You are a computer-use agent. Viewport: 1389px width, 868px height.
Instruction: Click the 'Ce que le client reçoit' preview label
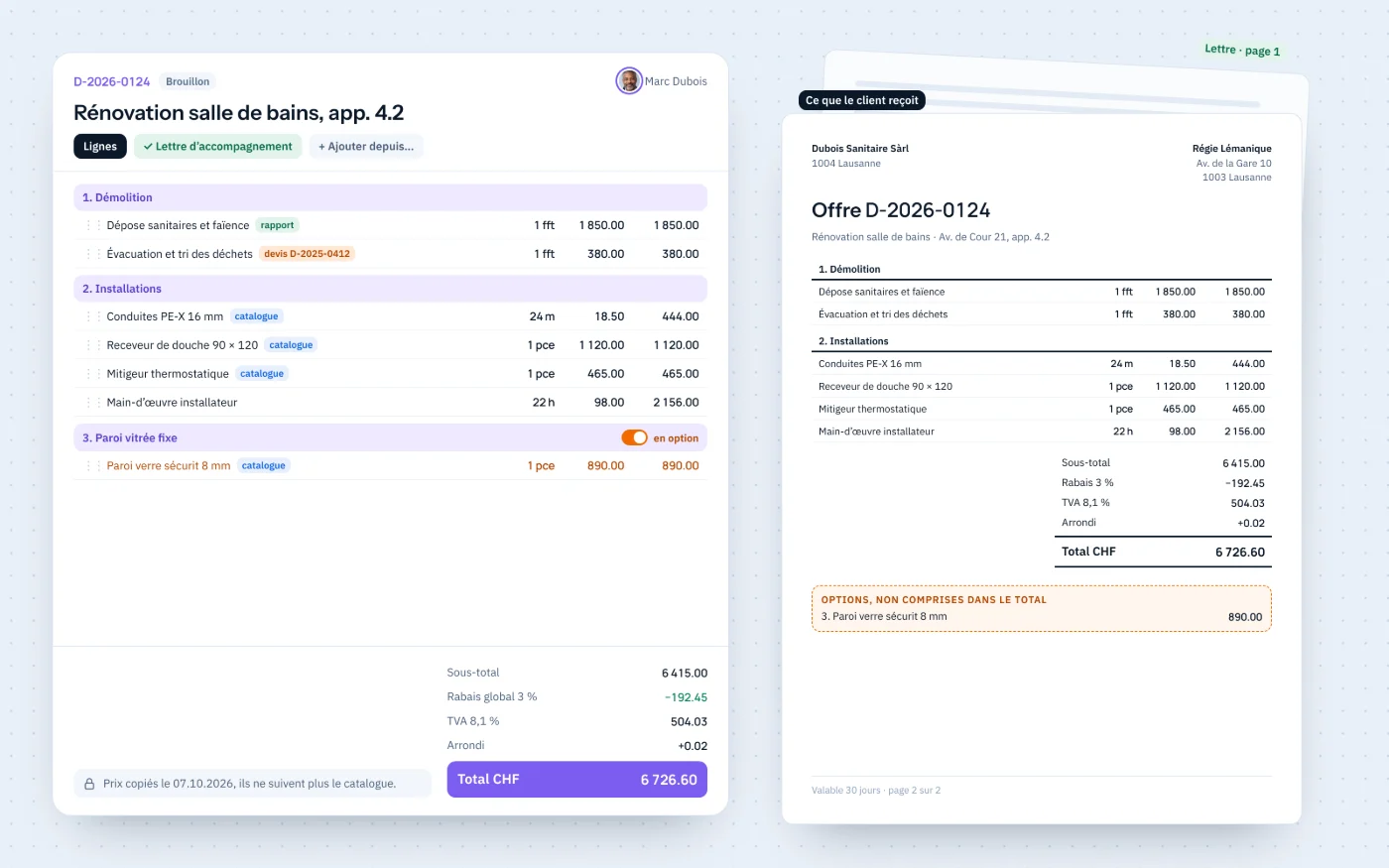coord(862,100)
